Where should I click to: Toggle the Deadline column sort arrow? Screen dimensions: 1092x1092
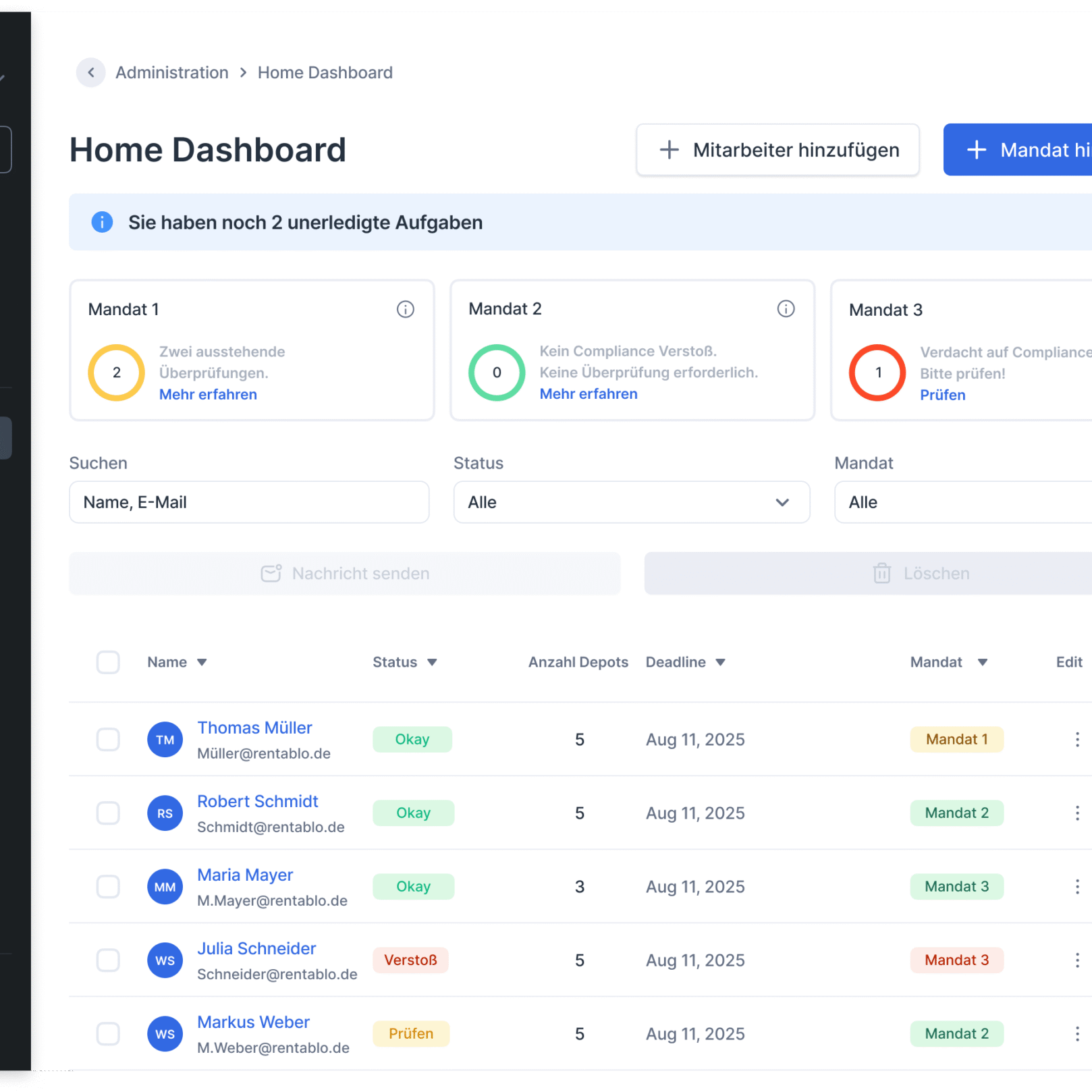(x=721, y=662)
